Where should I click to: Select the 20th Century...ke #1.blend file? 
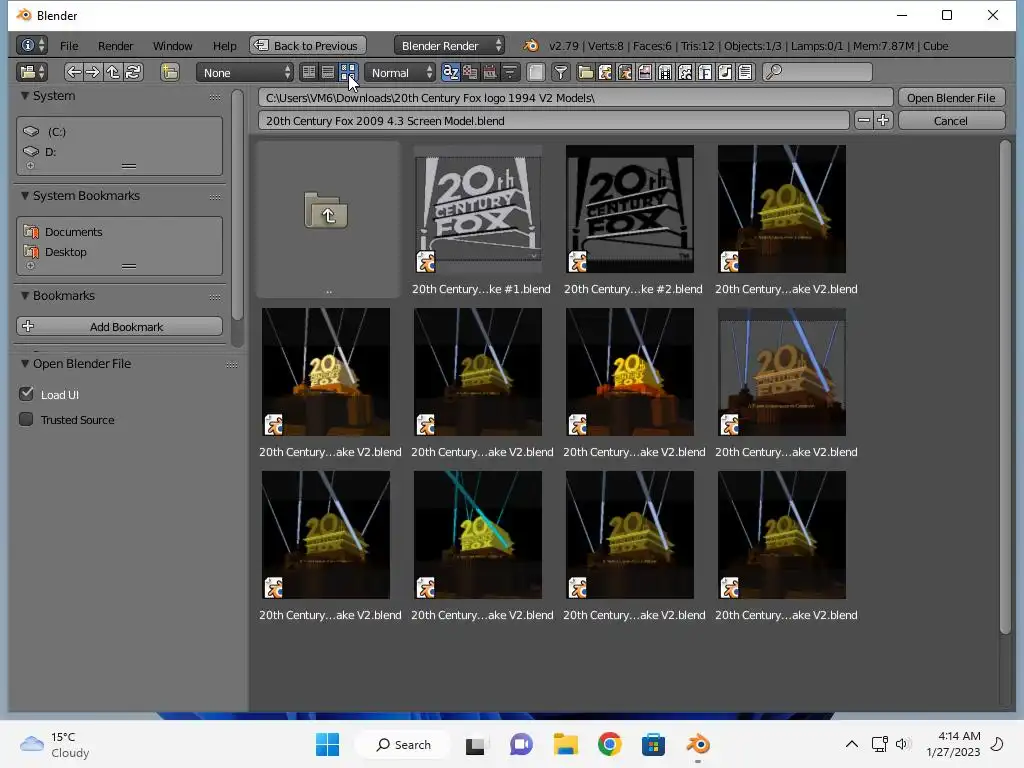pyautogui.click(x=481, y=219)
